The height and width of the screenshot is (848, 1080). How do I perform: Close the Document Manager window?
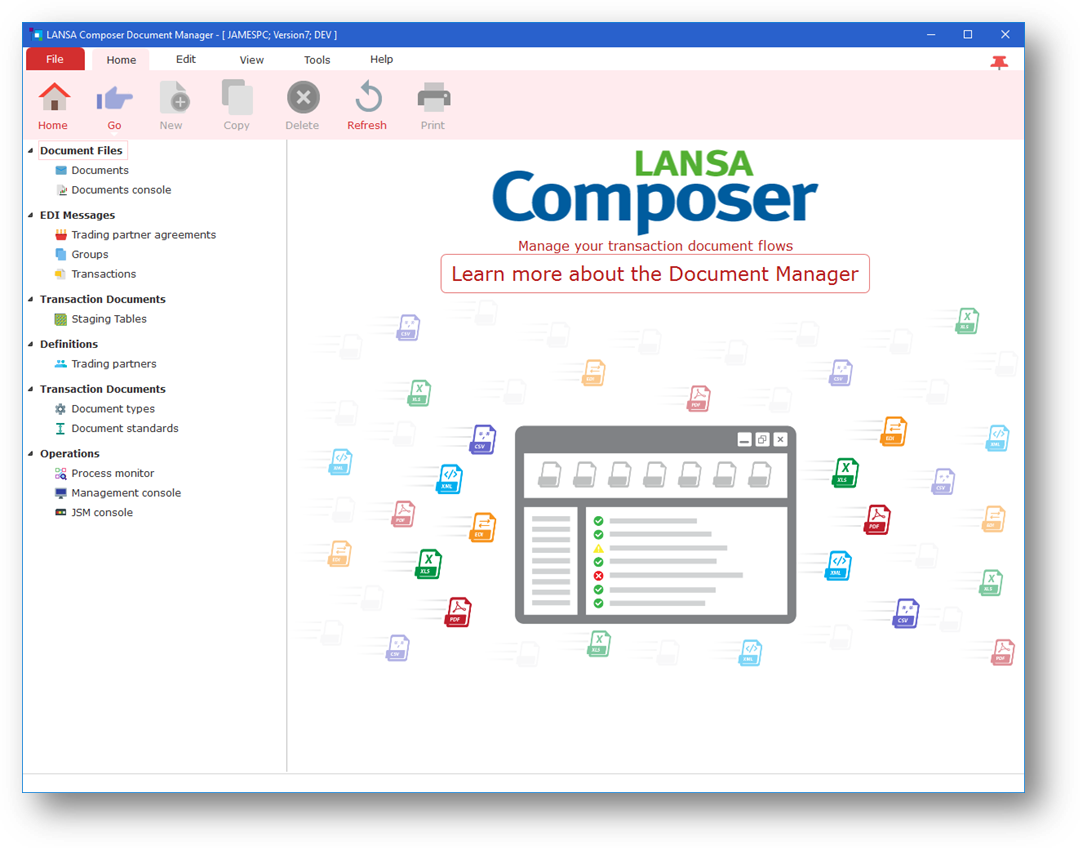click(x=1005, y=34)
